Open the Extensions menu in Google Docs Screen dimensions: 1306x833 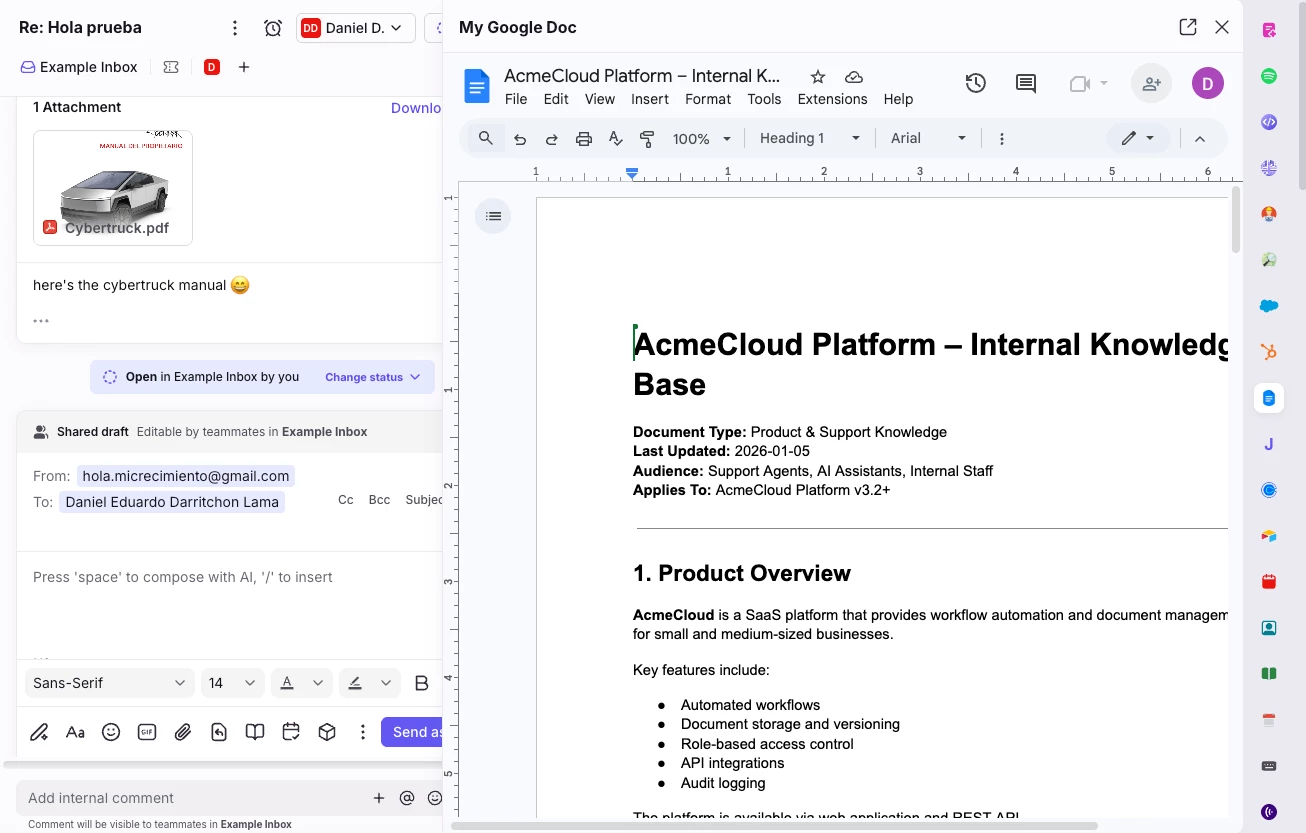point(832,99)
